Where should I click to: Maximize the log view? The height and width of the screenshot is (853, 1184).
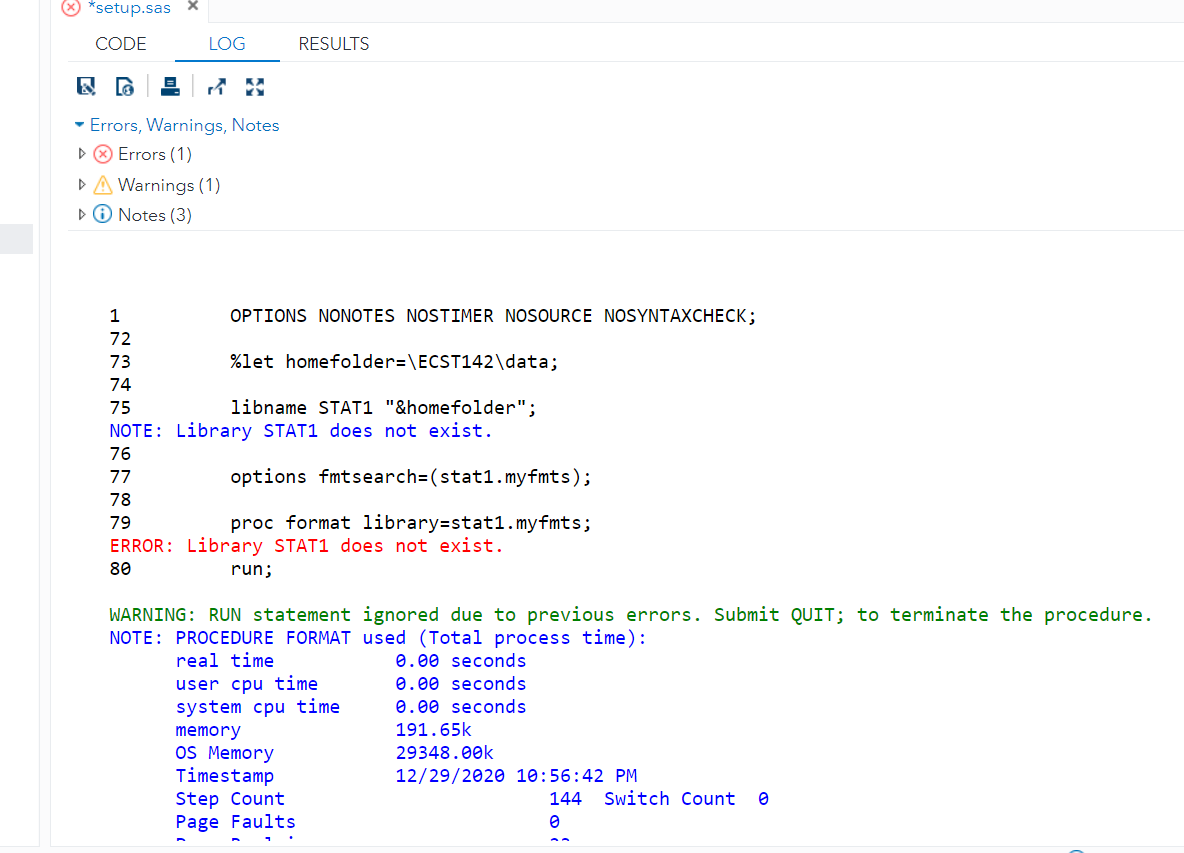click(255, 86)
